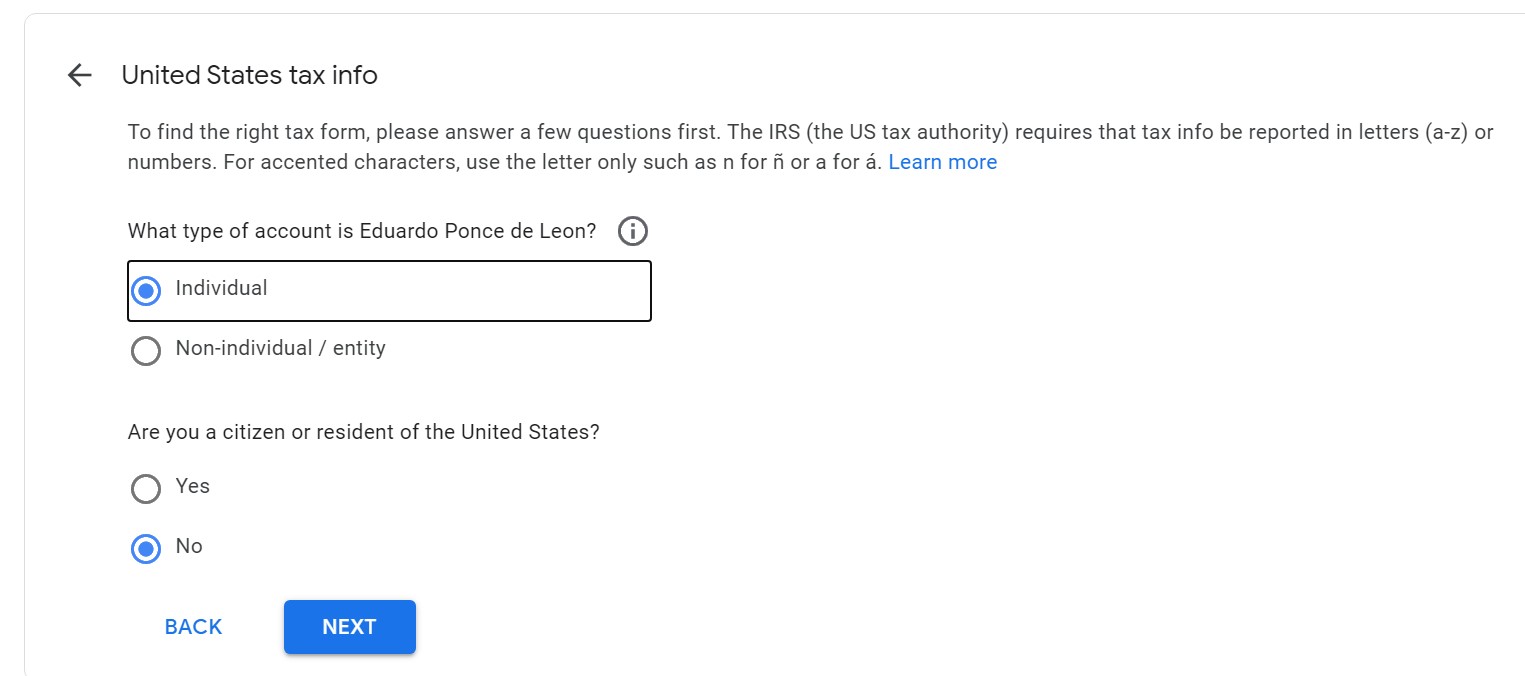Image resolution: width=1525 pixels, height=676 pixels.
Task: Click the BACK text button
Action: pyautogui.click(x=193, y=627)
